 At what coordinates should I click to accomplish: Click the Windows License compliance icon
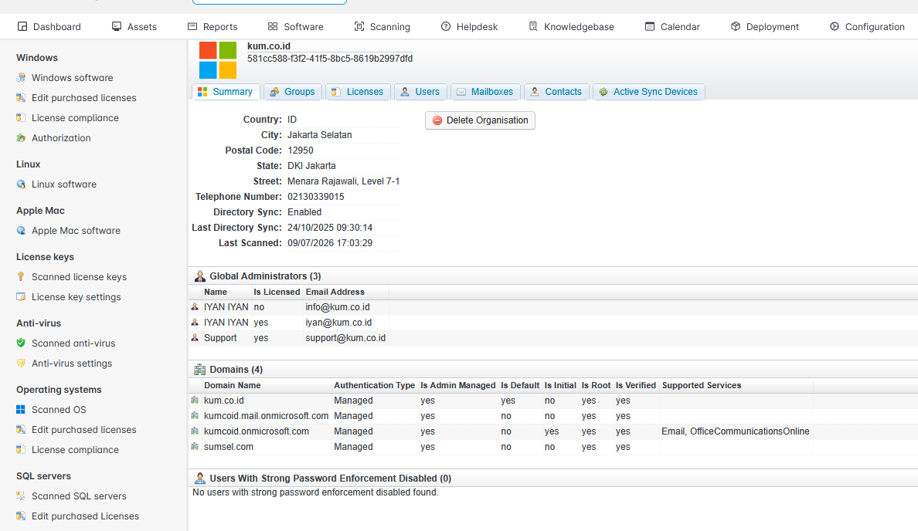click(21, 118)
